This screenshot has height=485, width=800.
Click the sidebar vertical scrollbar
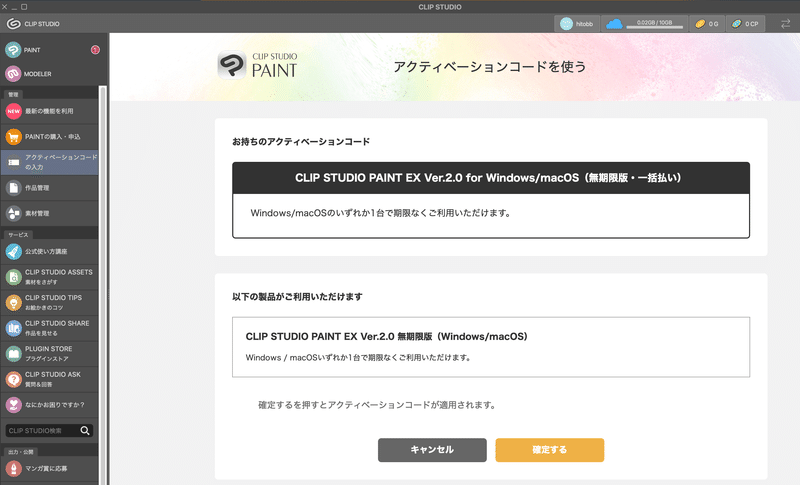103,285
